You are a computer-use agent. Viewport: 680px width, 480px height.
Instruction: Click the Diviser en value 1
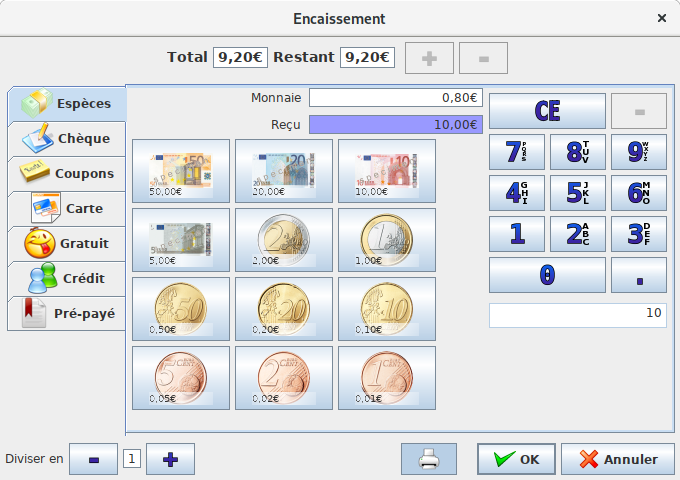point(132,459)
